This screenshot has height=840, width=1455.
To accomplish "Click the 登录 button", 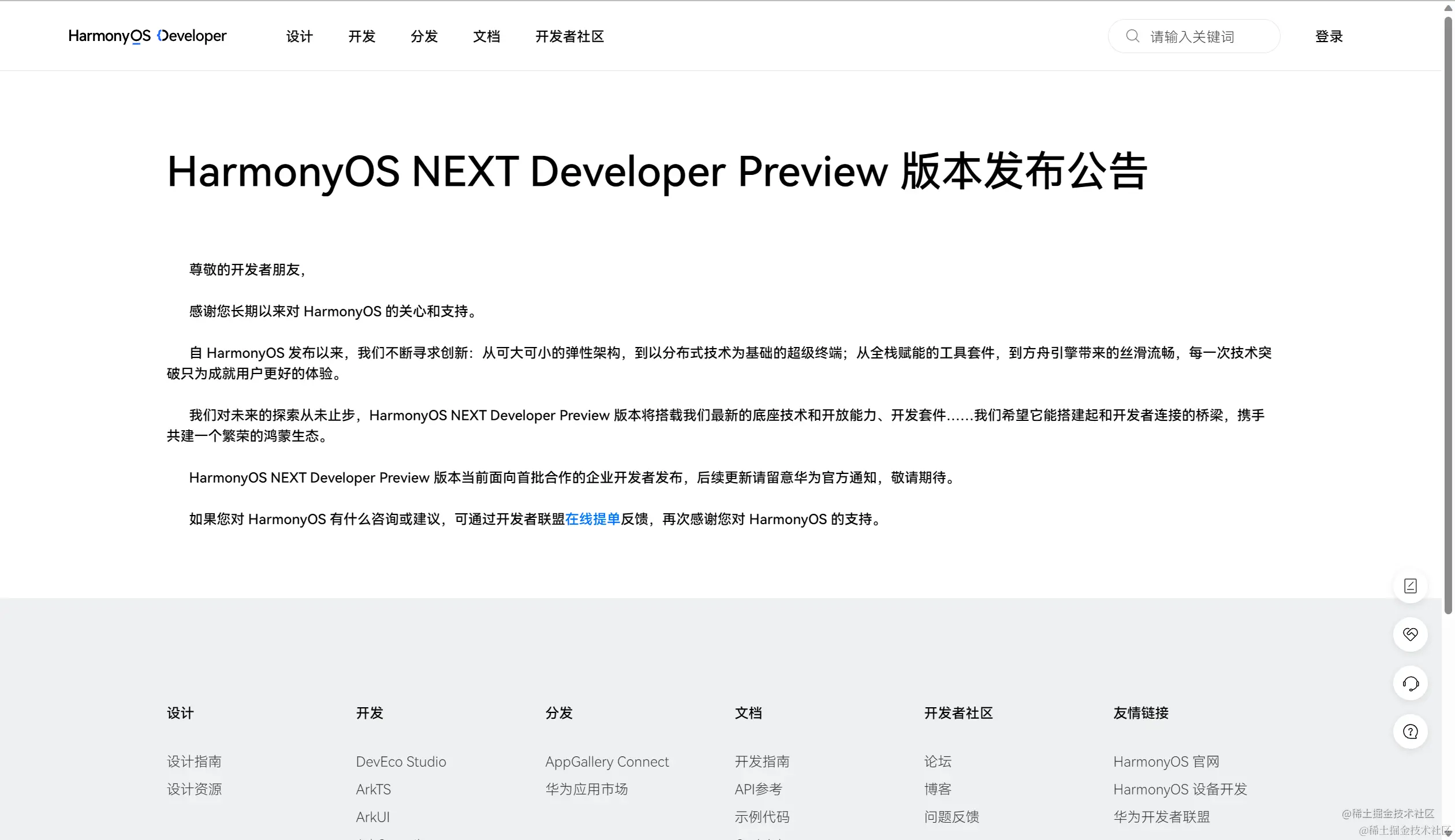I will click(x=1329, y=36).
